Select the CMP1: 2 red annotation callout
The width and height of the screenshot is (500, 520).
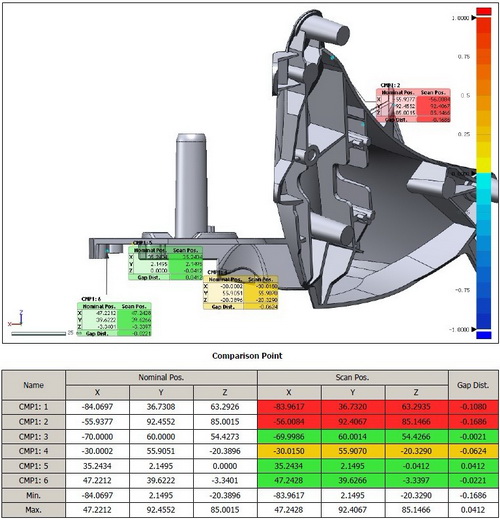(x=413, y=103)
